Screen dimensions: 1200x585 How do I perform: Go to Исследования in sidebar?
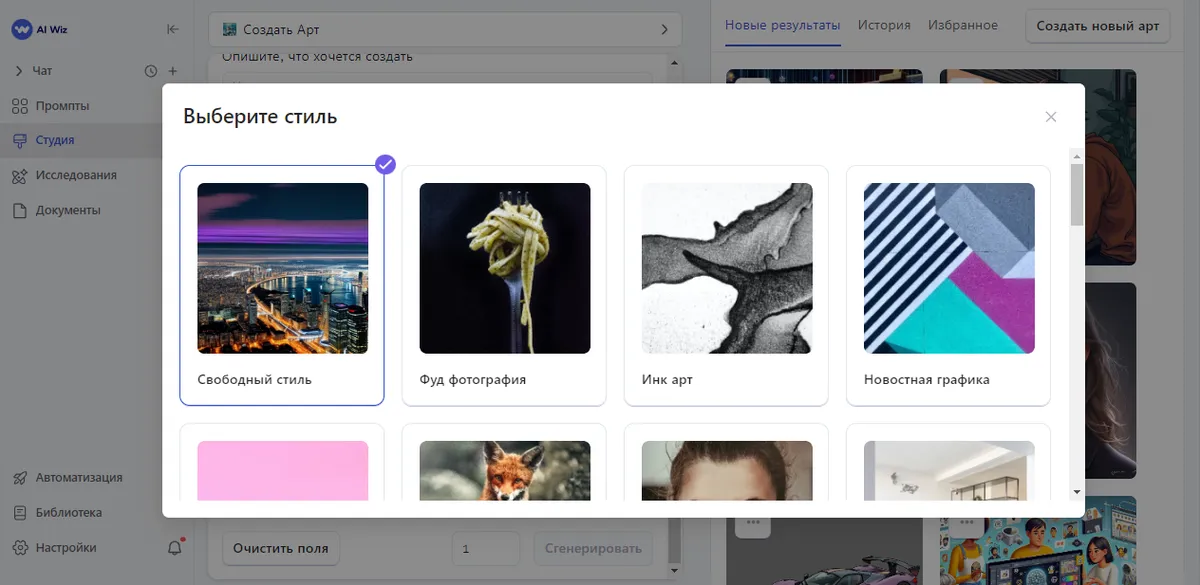[75, 176]
